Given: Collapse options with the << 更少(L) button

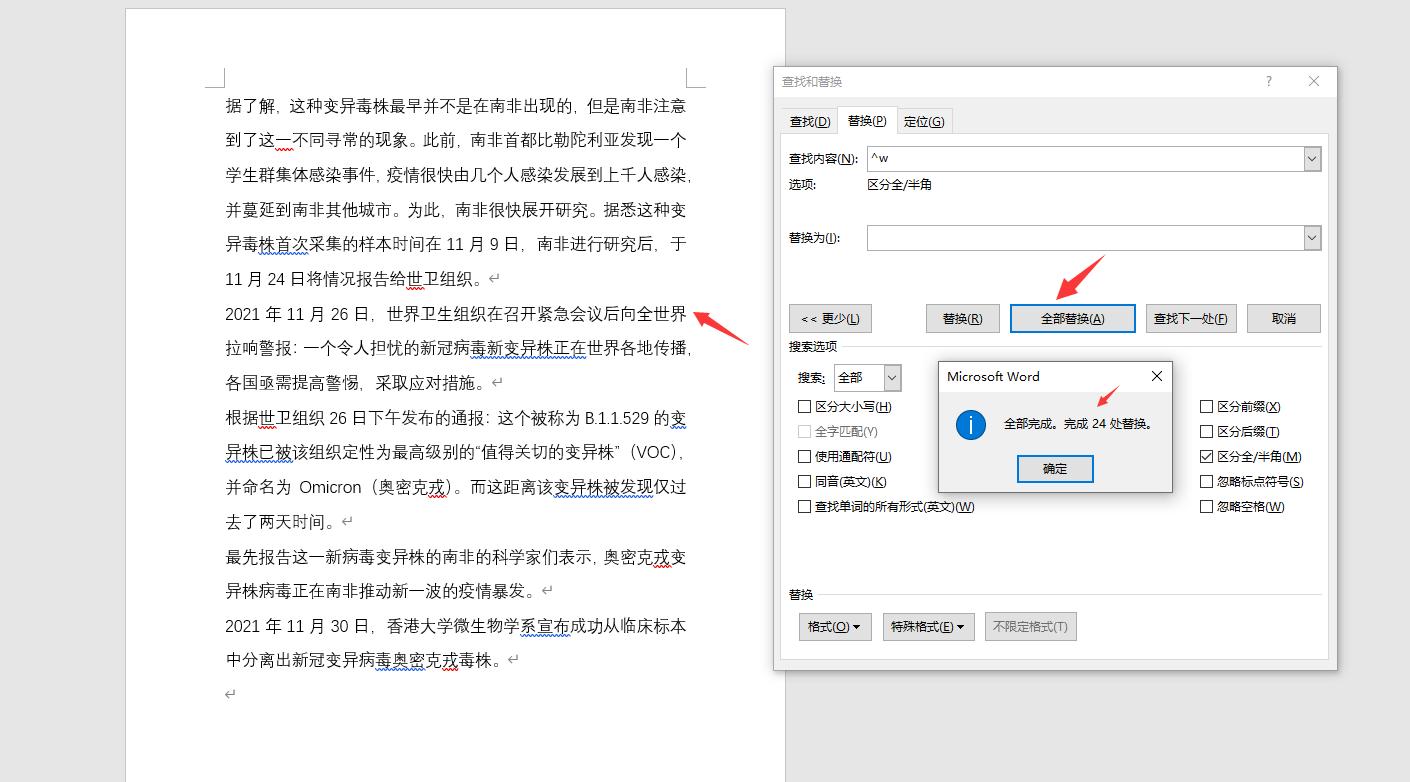Looking at the screenshot, I should tap(829, 317).
